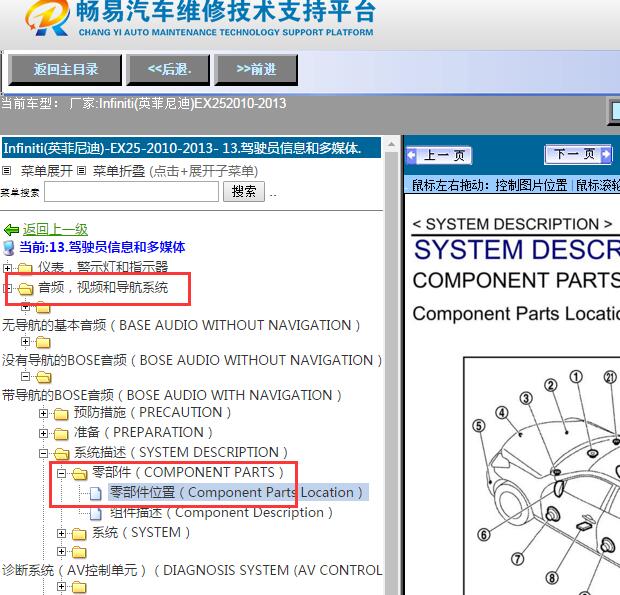Expand the BOSE AUDIO WITHOUT NAVIGATION node
Screen dimensions: 620x595
point(25,342)
